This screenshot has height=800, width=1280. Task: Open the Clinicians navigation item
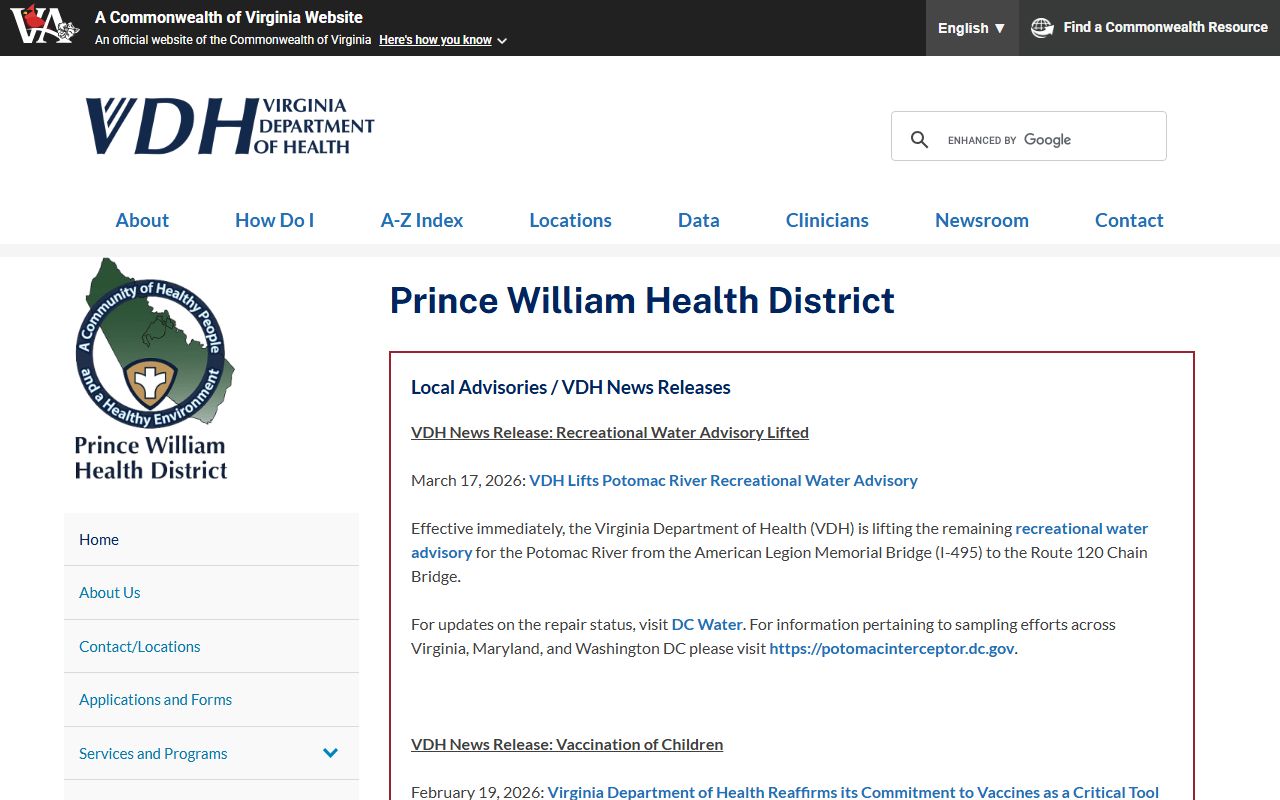(827, 220)
